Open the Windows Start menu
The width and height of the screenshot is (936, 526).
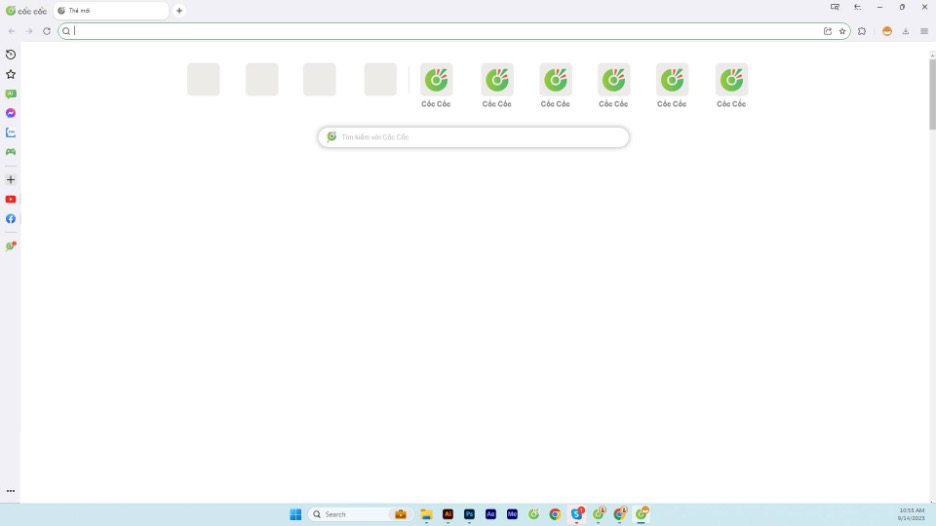click(295, 514)
